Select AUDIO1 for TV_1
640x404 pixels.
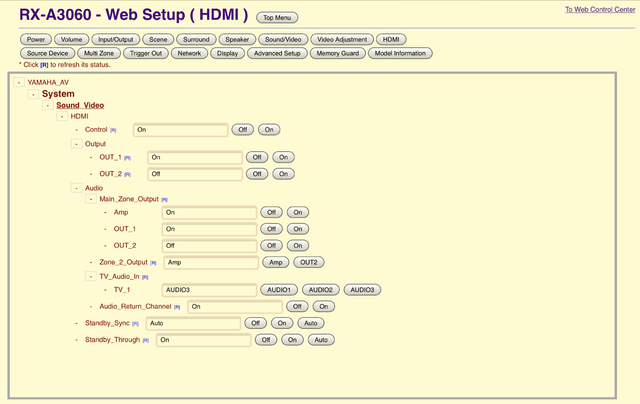point(279,290)
